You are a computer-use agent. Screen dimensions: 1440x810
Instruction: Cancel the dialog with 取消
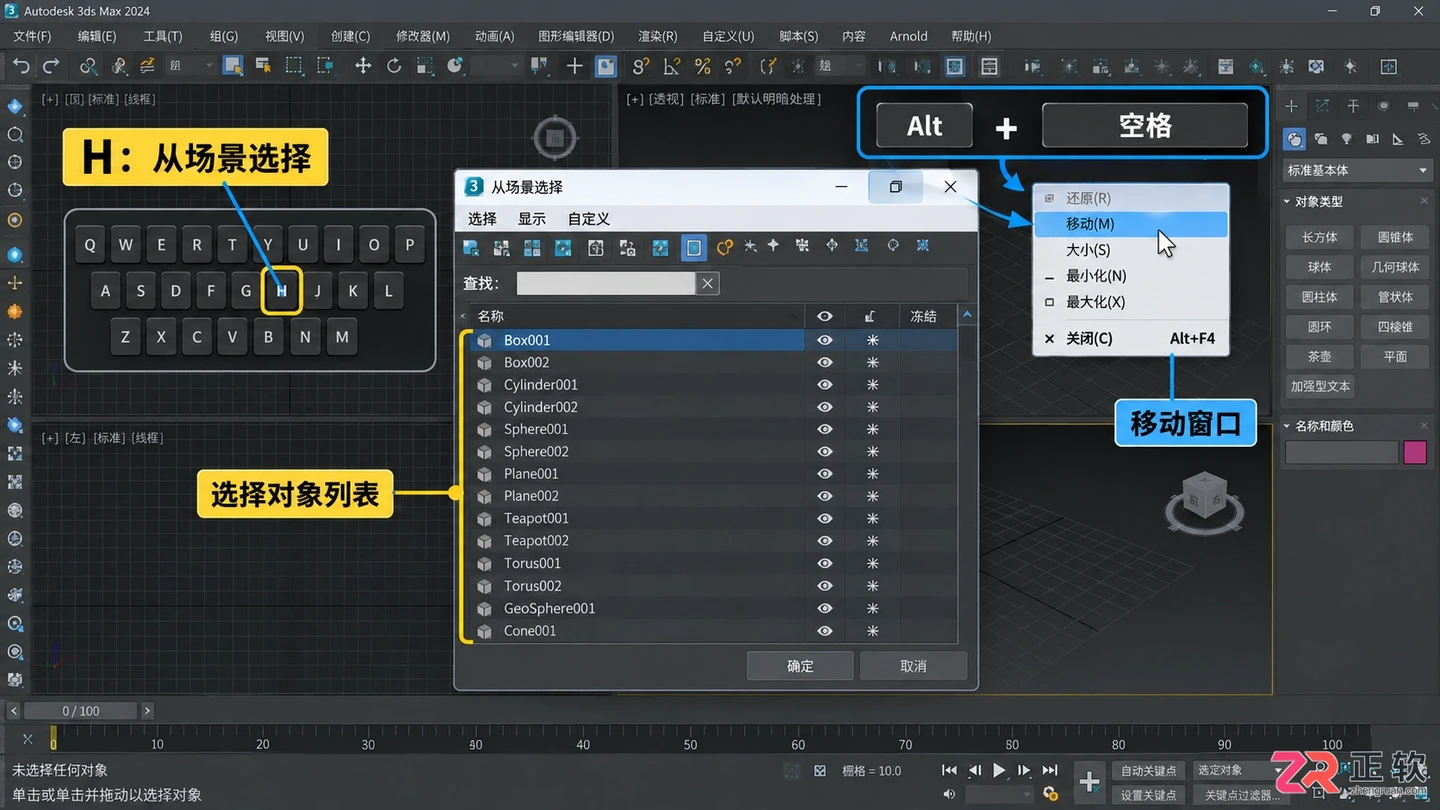coord(913,666)
